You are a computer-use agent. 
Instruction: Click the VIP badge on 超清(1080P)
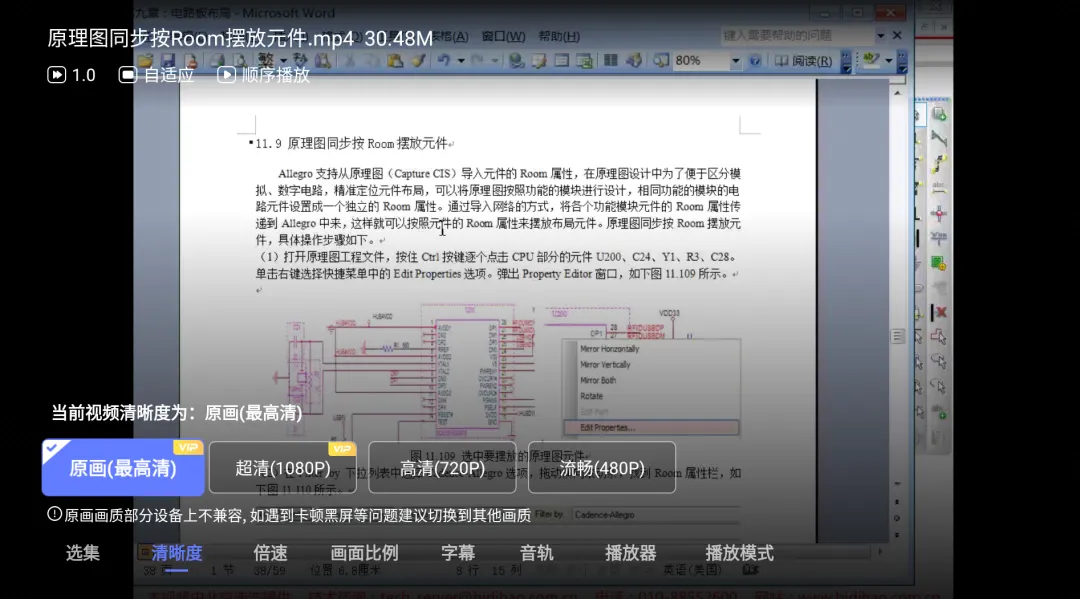342,449
